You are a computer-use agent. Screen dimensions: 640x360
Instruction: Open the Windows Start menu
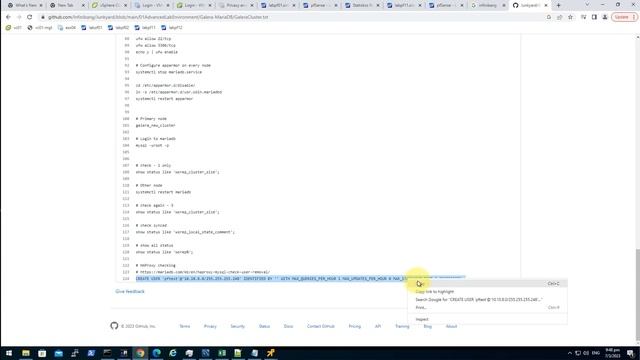click(x=9, y=353)
